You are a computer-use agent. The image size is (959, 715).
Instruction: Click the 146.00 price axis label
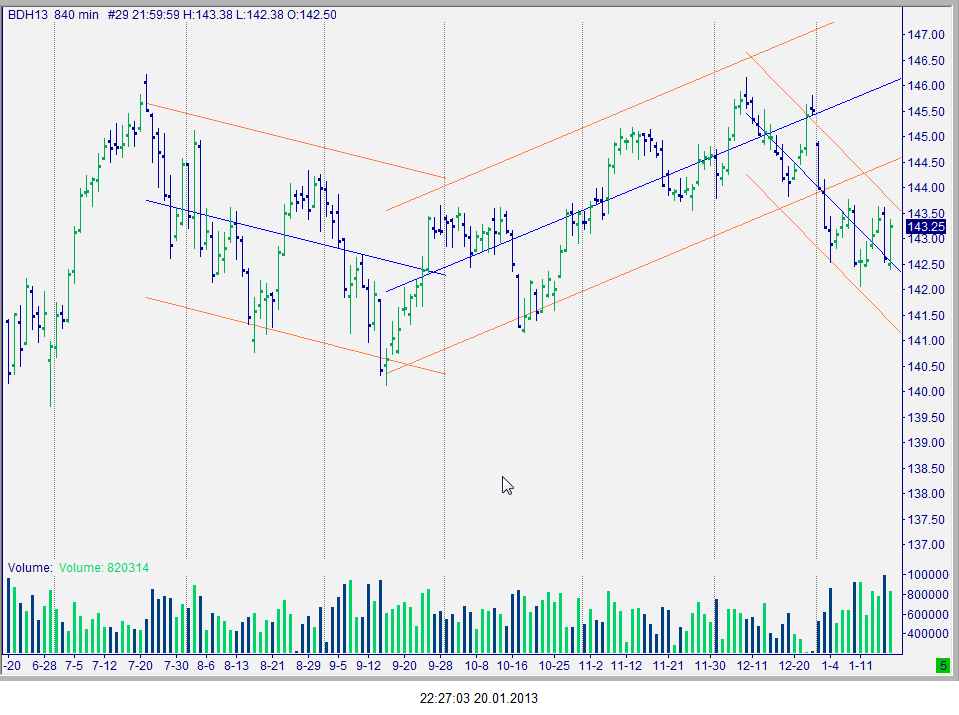pos(926,86)
